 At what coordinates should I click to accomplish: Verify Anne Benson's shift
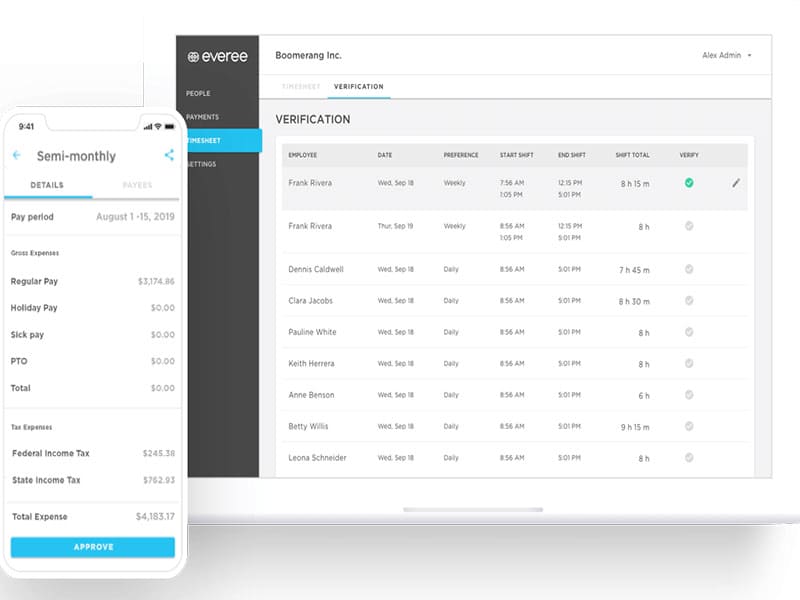[689, 395]
